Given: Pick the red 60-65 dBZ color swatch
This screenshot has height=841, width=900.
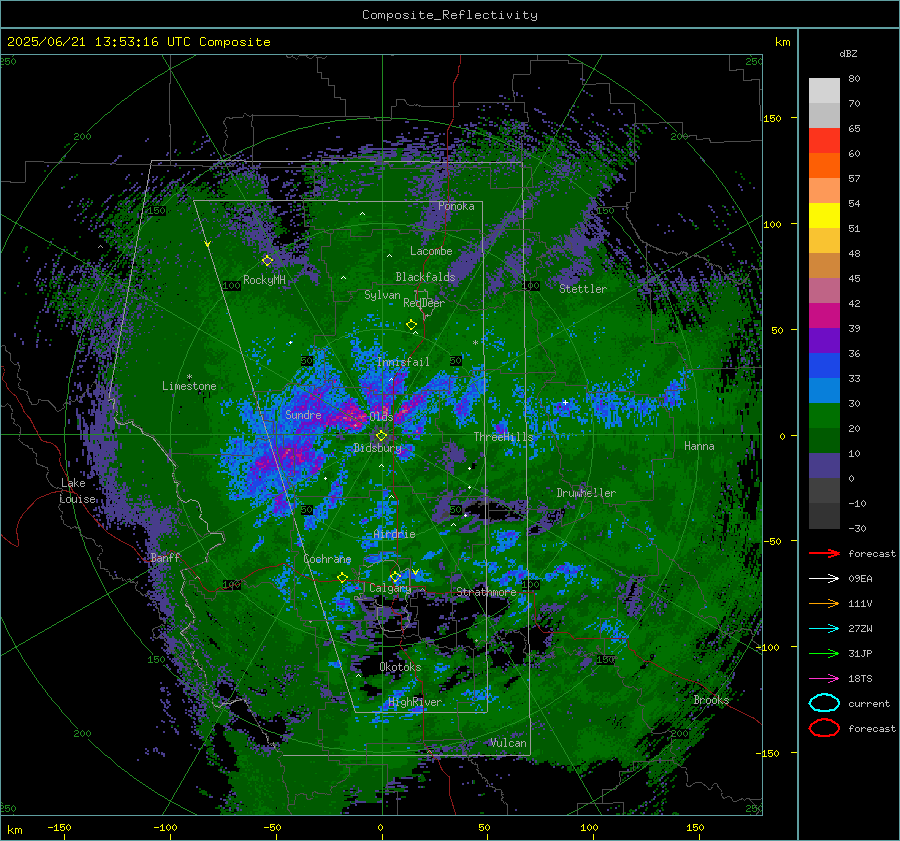Looking at the screenshot, I should point(824,141).
